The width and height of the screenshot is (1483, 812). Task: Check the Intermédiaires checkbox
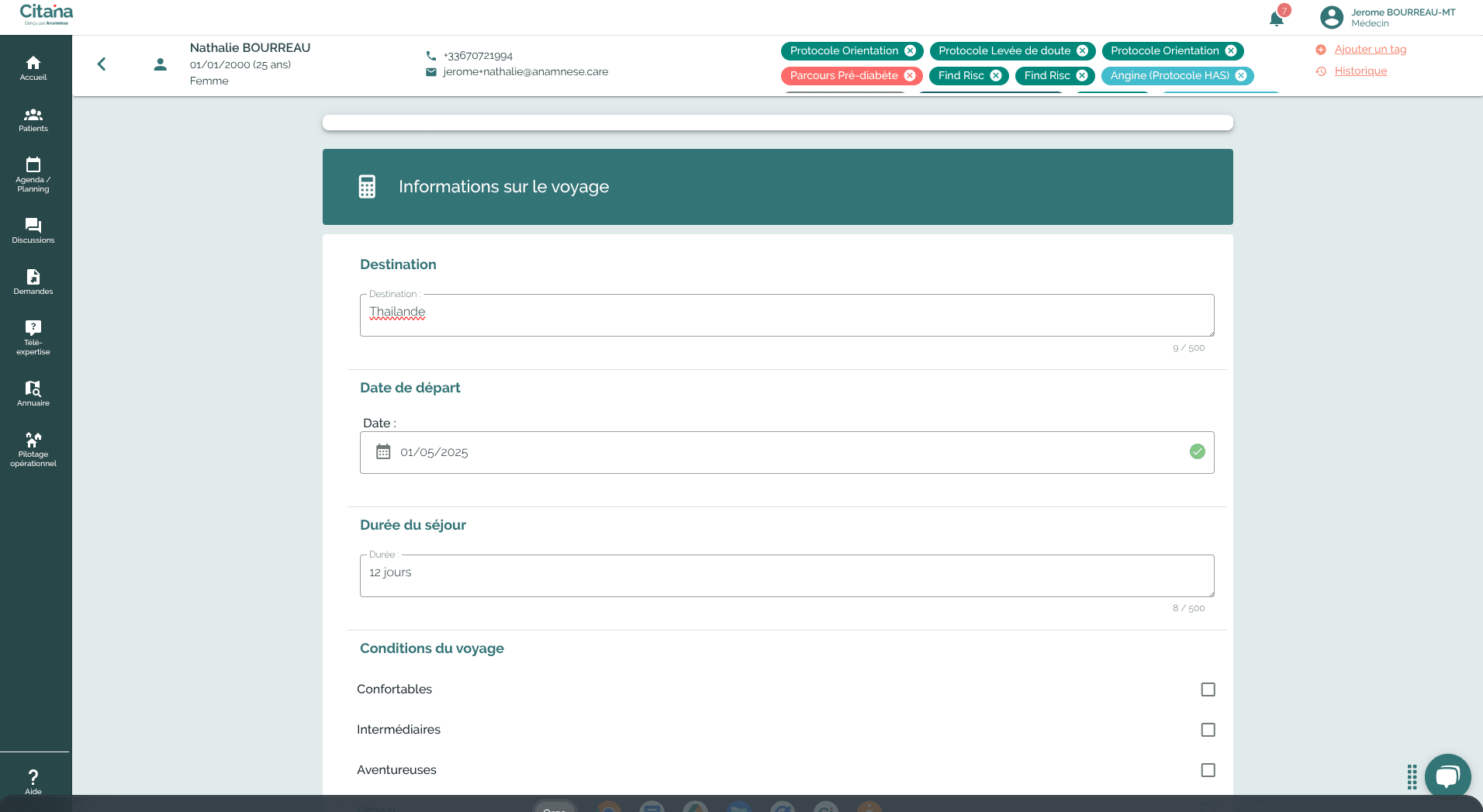(x=1208, y=730)
